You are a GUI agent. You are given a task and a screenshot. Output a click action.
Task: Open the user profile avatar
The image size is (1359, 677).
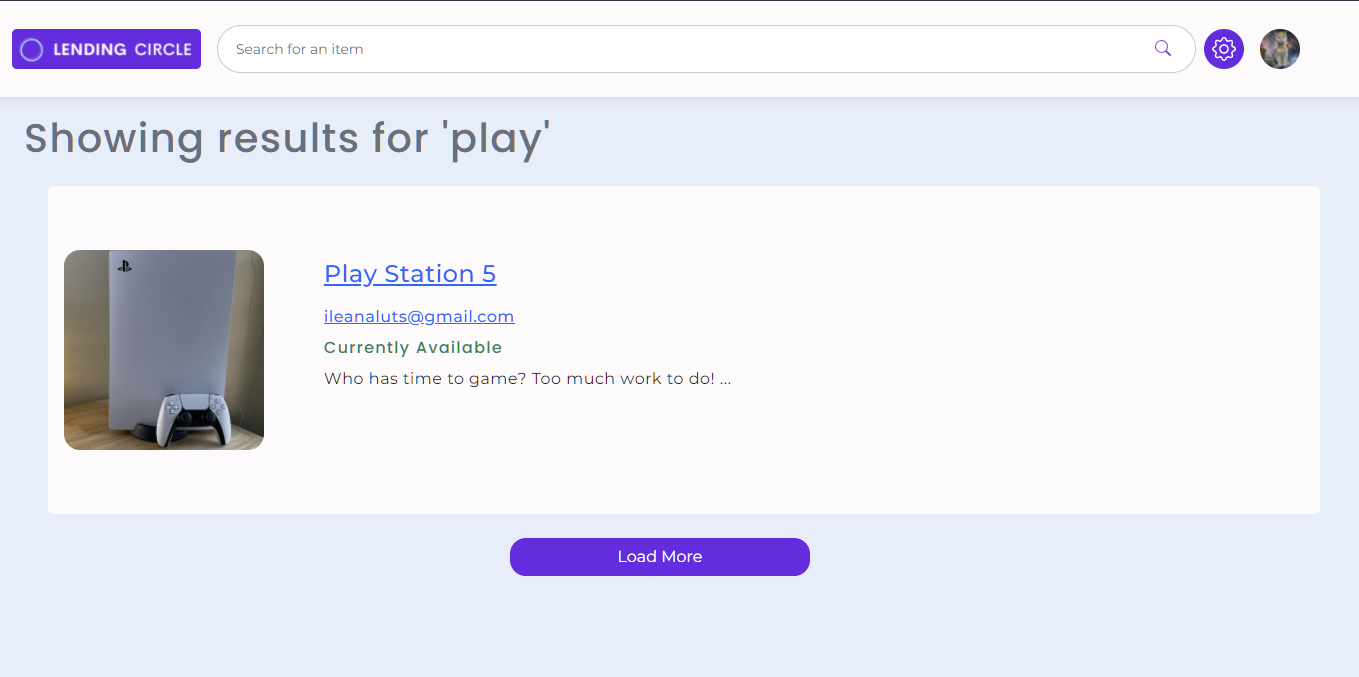(x=1279, y=49)
